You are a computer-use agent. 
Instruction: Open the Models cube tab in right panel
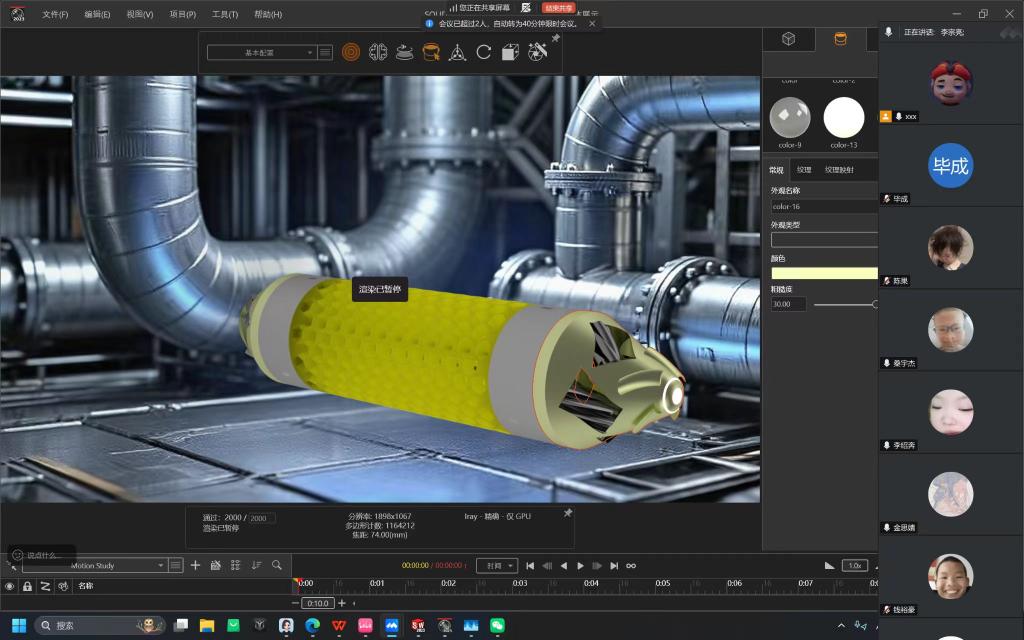(x=788, y=39)
